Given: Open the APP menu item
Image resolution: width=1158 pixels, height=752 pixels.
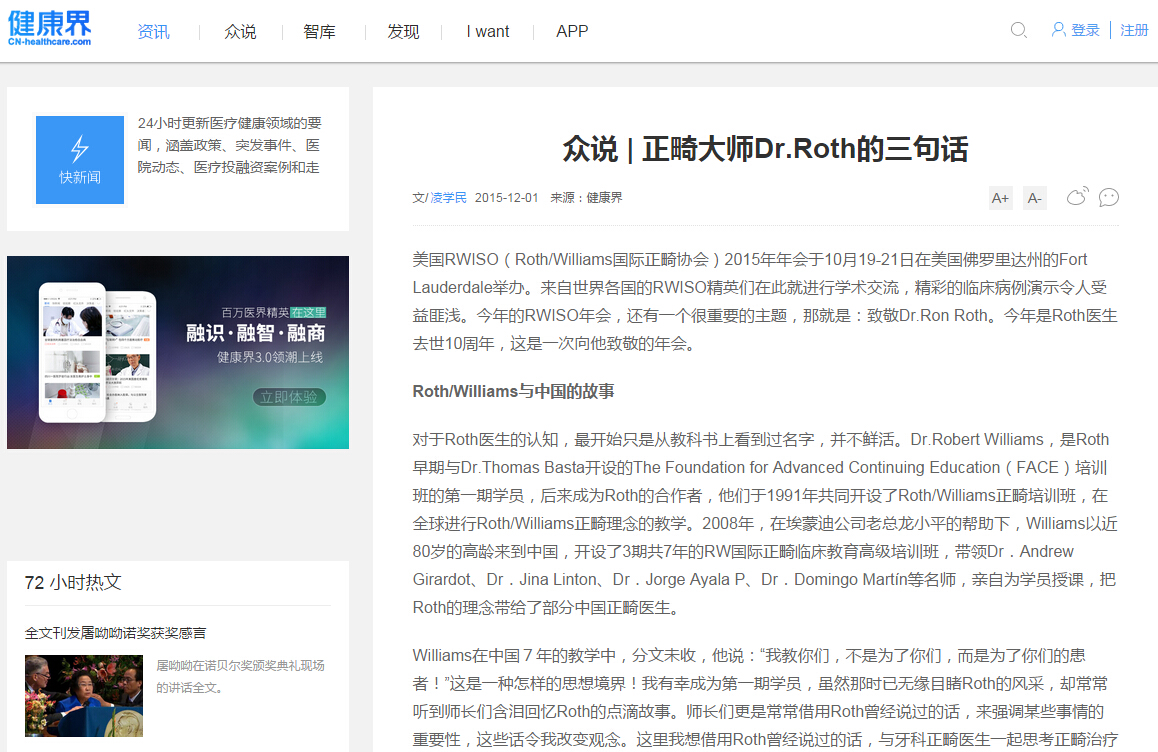Looking at the screenshot, I should pyautogui.click(x=572, y=32).
